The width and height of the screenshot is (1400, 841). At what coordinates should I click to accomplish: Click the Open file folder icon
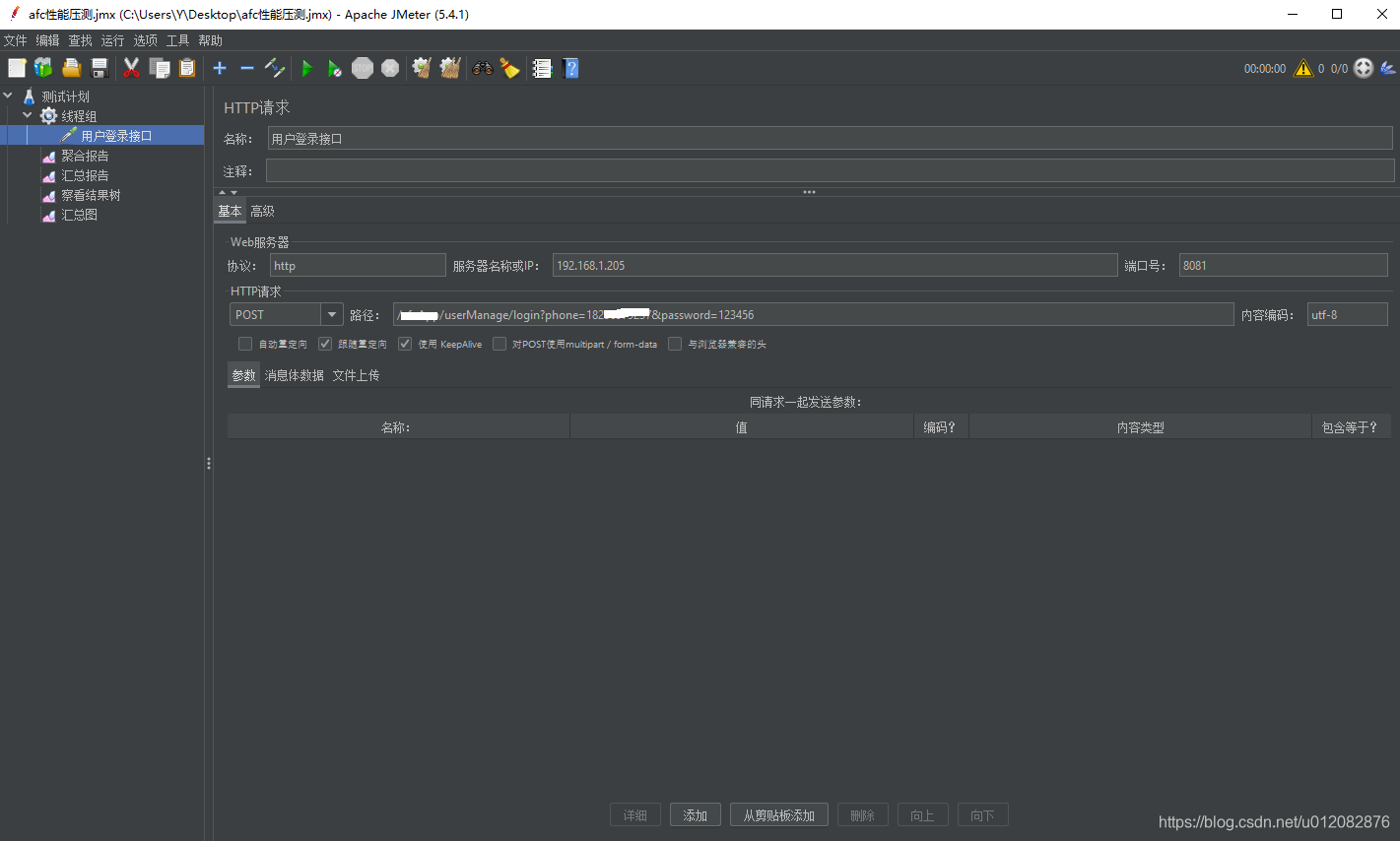click(72, 68)
